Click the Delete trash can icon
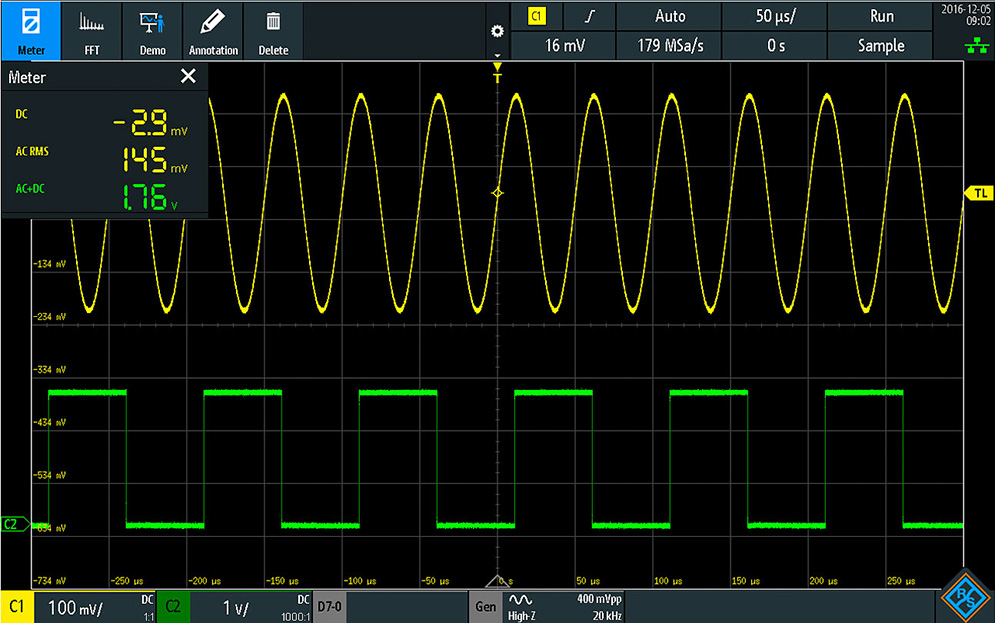The image size is (995, 623). pos(273,31)
